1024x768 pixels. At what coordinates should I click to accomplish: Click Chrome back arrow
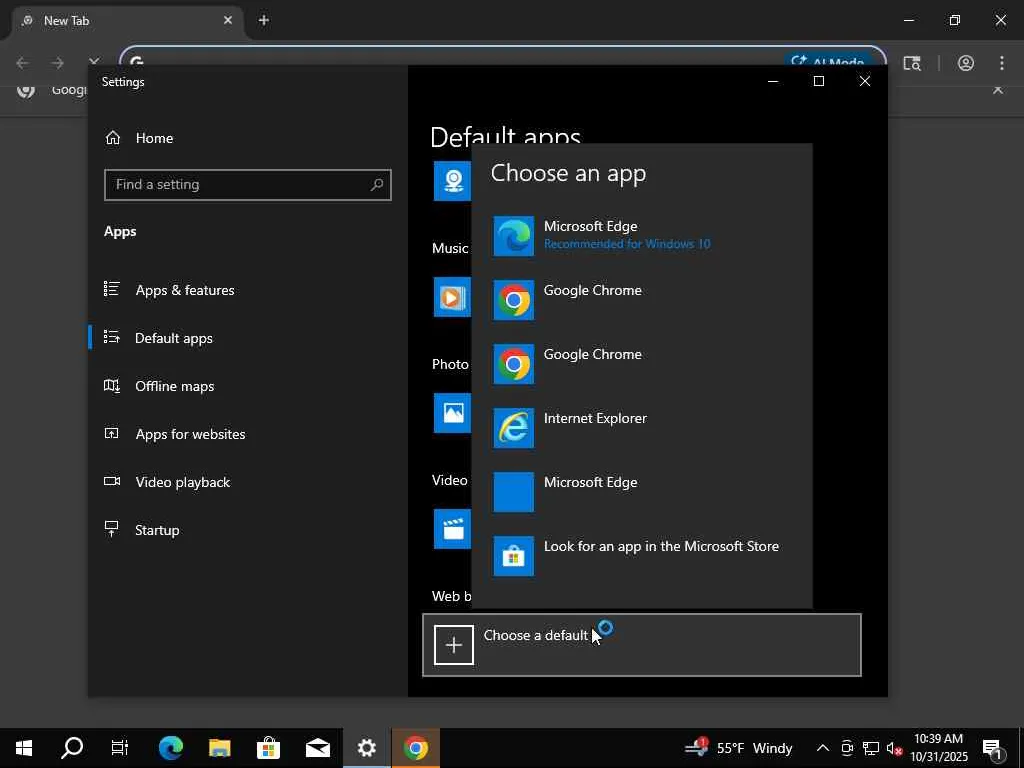pyautogui.click(x=22, y=63)
